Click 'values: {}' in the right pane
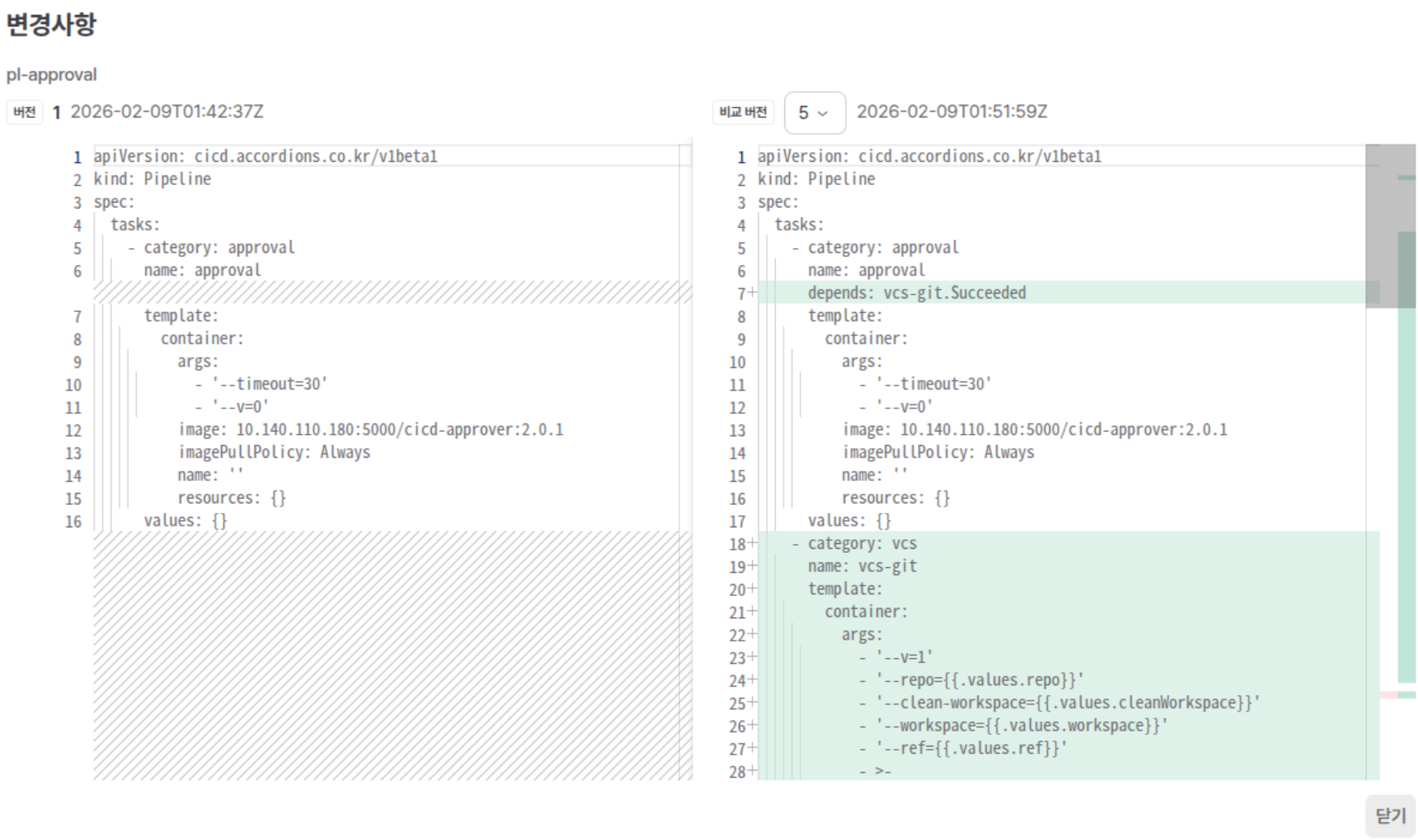Screen dimensions: 1418x840 (x=849, y=521)
